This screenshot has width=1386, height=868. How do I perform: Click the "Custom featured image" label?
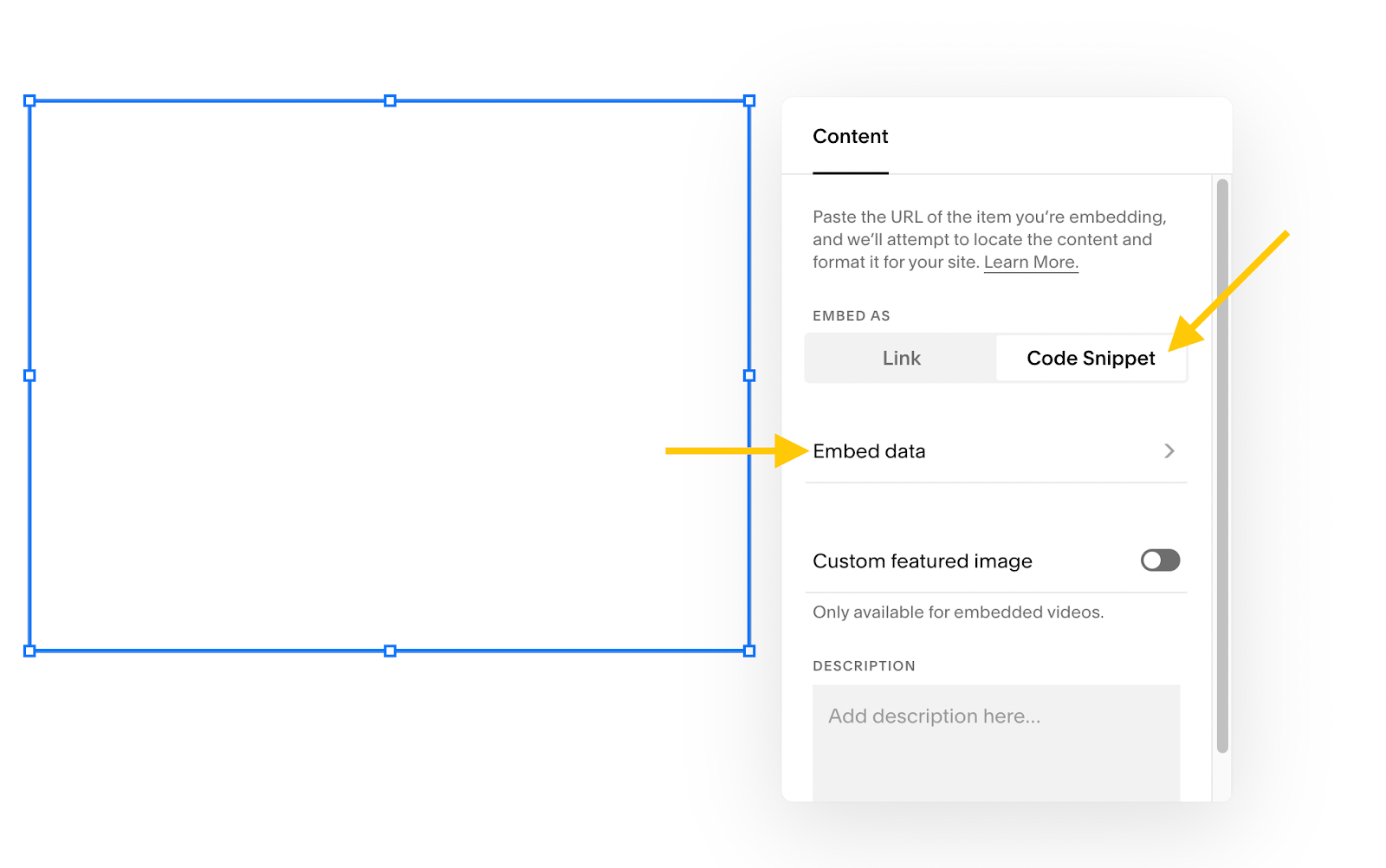(923, 561)
